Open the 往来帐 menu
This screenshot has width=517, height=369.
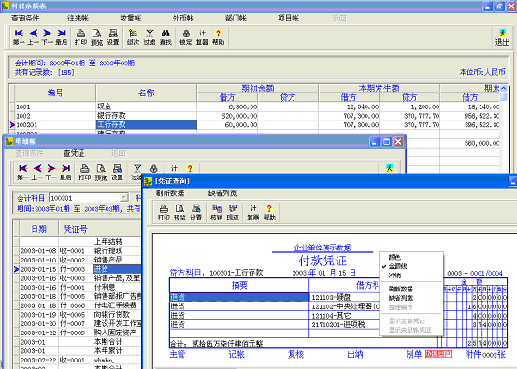[78, 18]
